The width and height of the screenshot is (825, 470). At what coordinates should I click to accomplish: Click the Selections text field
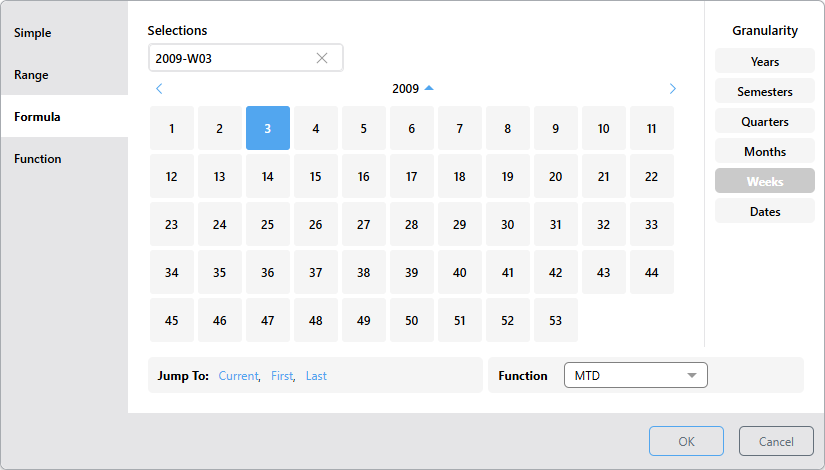(230, 58)
